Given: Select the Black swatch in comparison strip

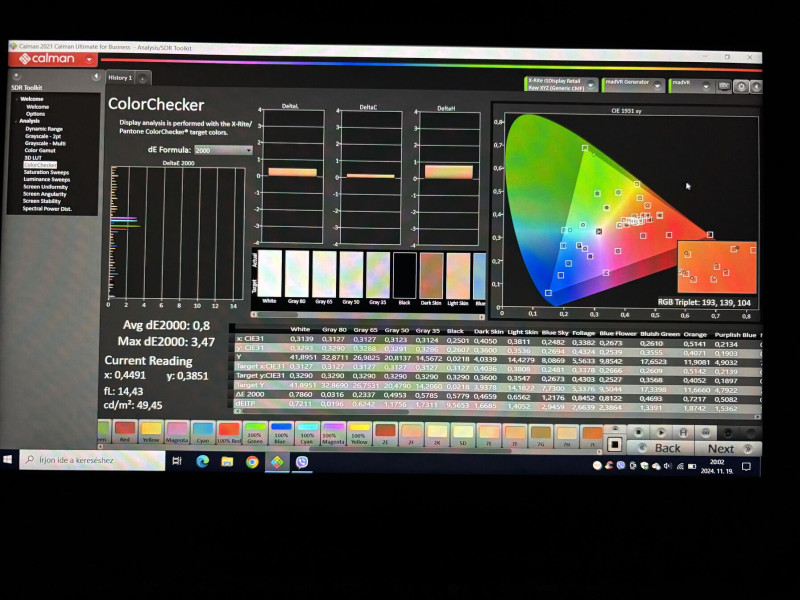Looking at the screenshot, I should (404, 276).
